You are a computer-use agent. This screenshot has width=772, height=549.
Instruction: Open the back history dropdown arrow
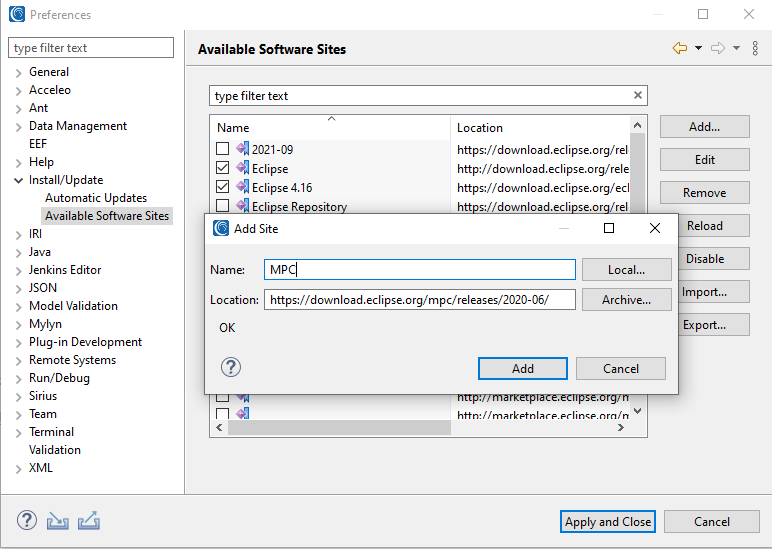[698, 48]
